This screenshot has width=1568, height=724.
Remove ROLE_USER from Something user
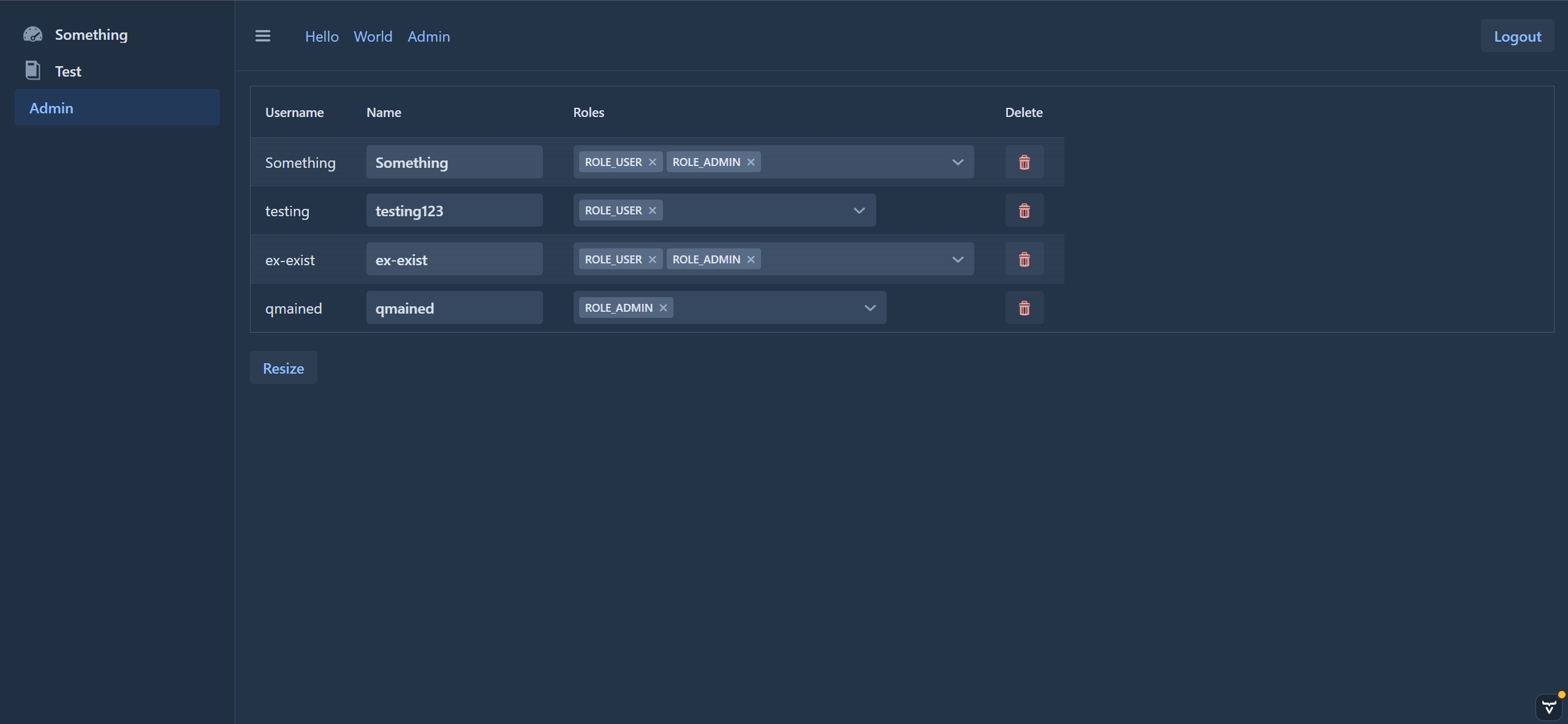tap(652, 162)
